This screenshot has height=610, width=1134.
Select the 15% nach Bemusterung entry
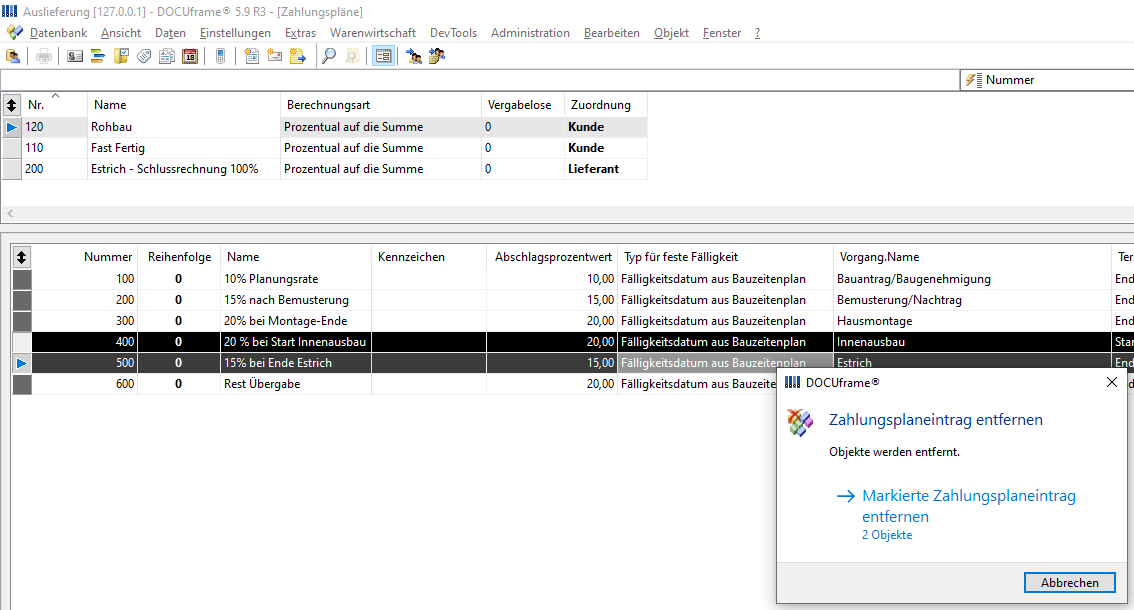(x=286, y=300)
